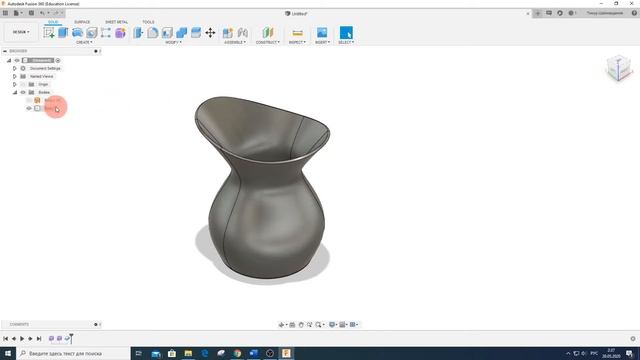
Task: Click the Notifications comment icon at top
Action: 549,13
